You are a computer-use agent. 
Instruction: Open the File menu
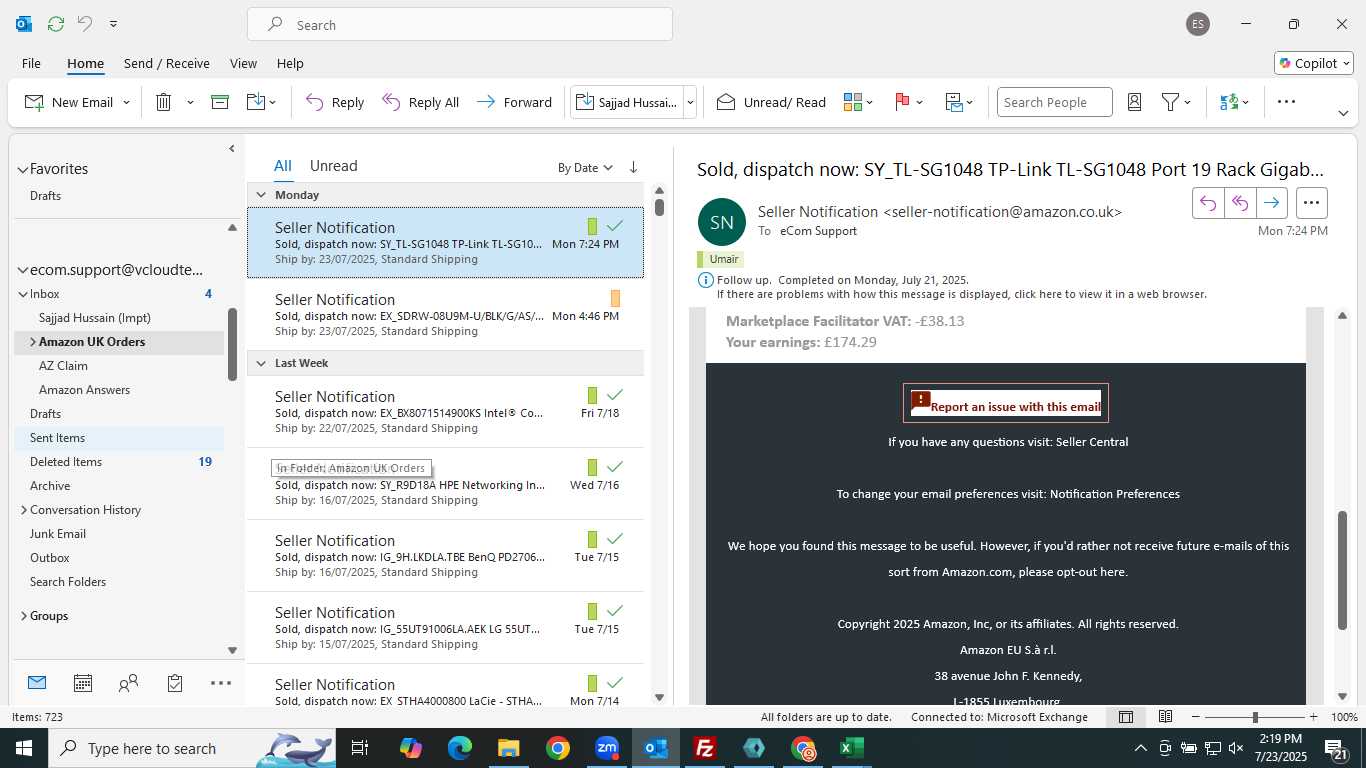point(31,63)
